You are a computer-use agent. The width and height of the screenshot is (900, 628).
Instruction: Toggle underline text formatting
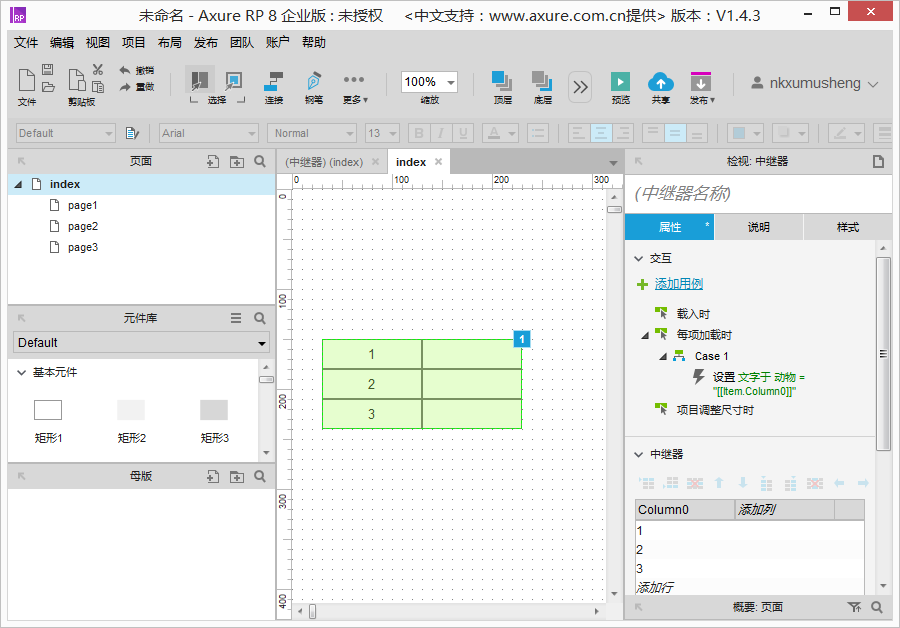pyautogui.click(x=463, y=133)
